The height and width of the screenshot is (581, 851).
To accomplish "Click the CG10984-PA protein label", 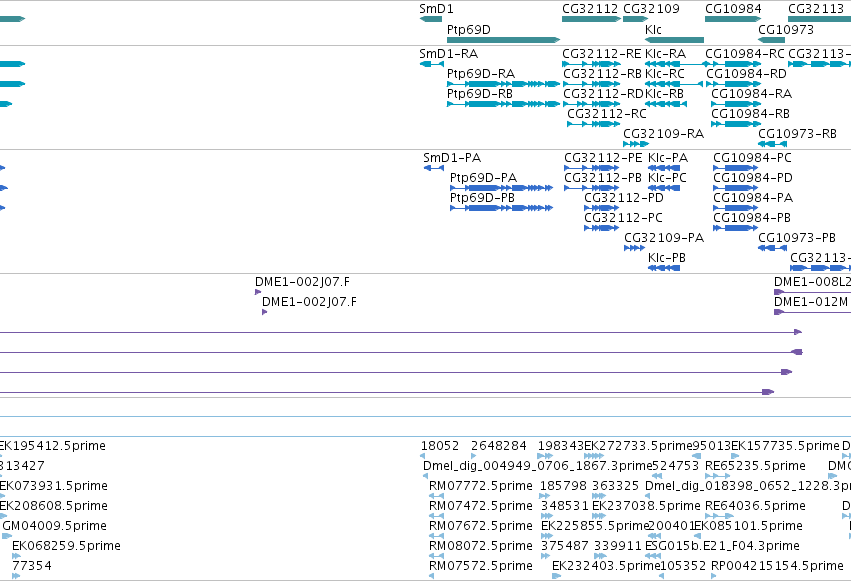I will (753, 198).
